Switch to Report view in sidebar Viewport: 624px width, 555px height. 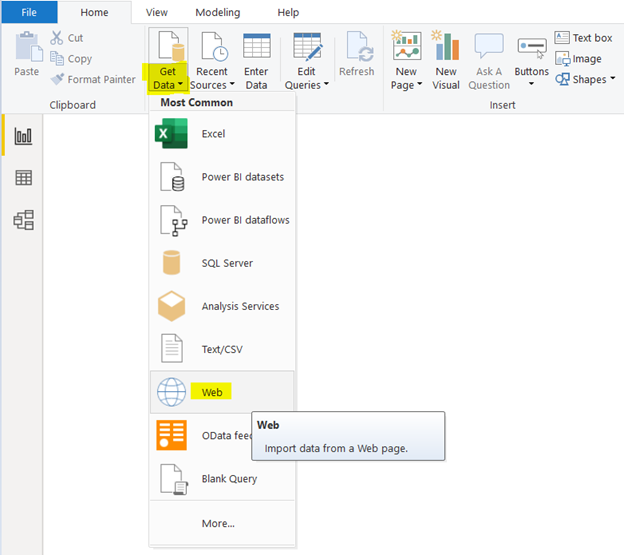point(23,136)
